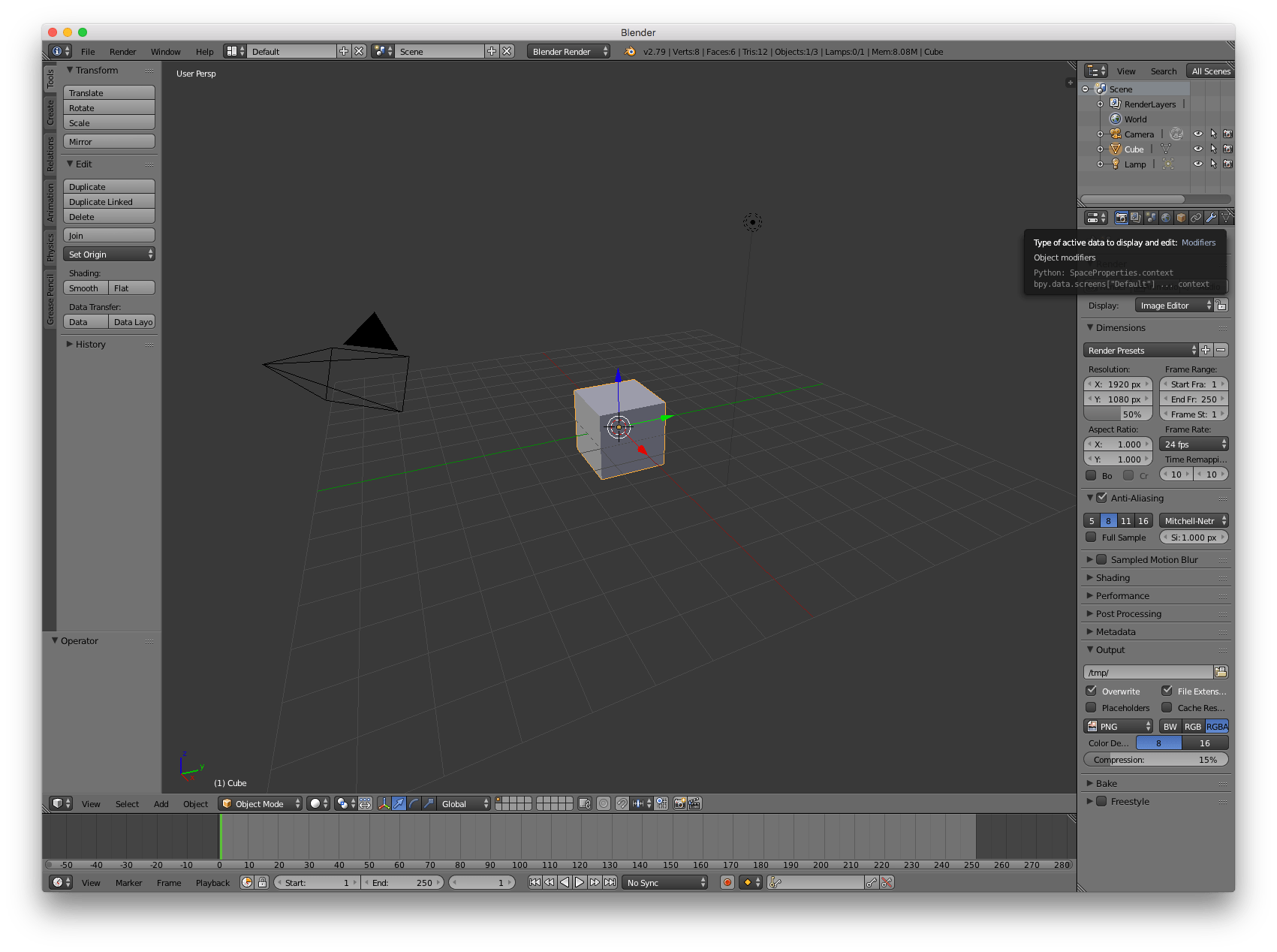Enable the Full Sample checkbox

click(1091, 537)
